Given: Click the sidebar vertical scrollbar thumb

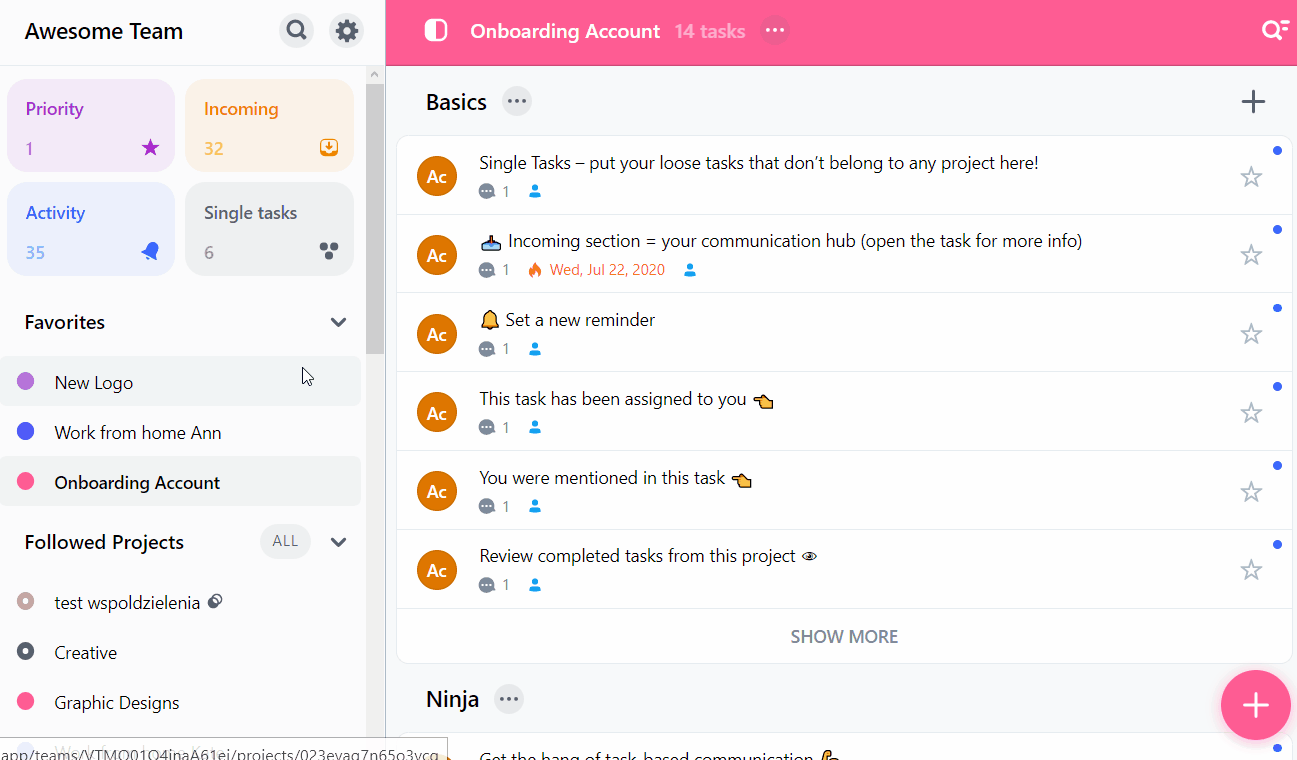Looking at the screenshot, I should point(375,219).
